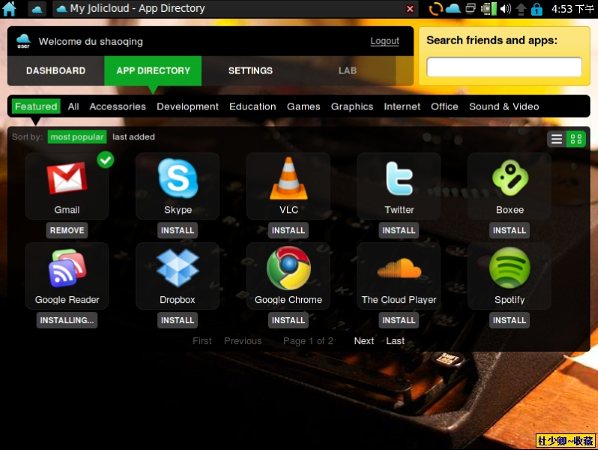Viewport: 598px width, 450px height.
Task: Switch to grid view layout
Action: pyautogui.click(x=576, y=139)
